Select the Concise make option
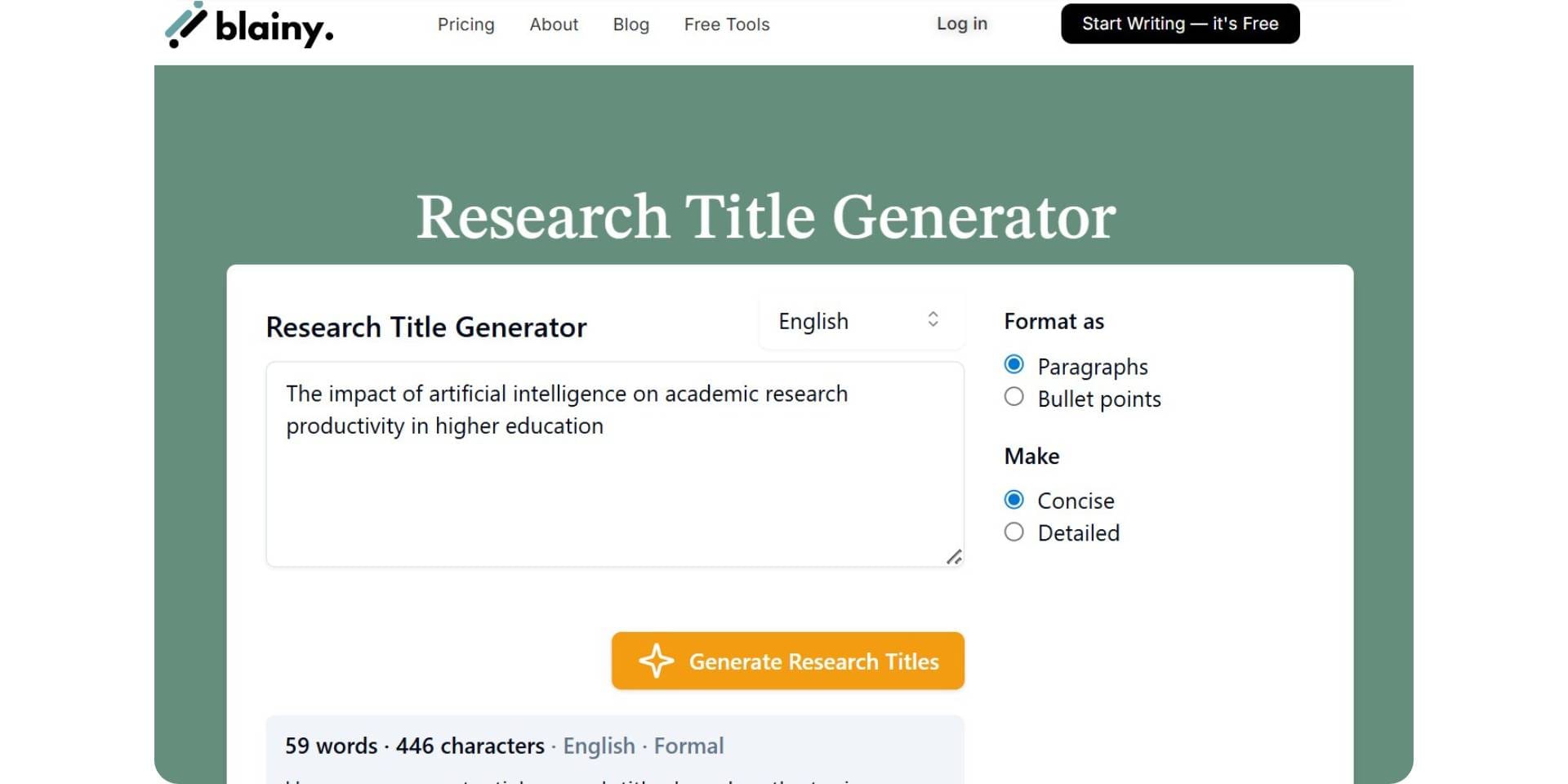 point(1013,499)
